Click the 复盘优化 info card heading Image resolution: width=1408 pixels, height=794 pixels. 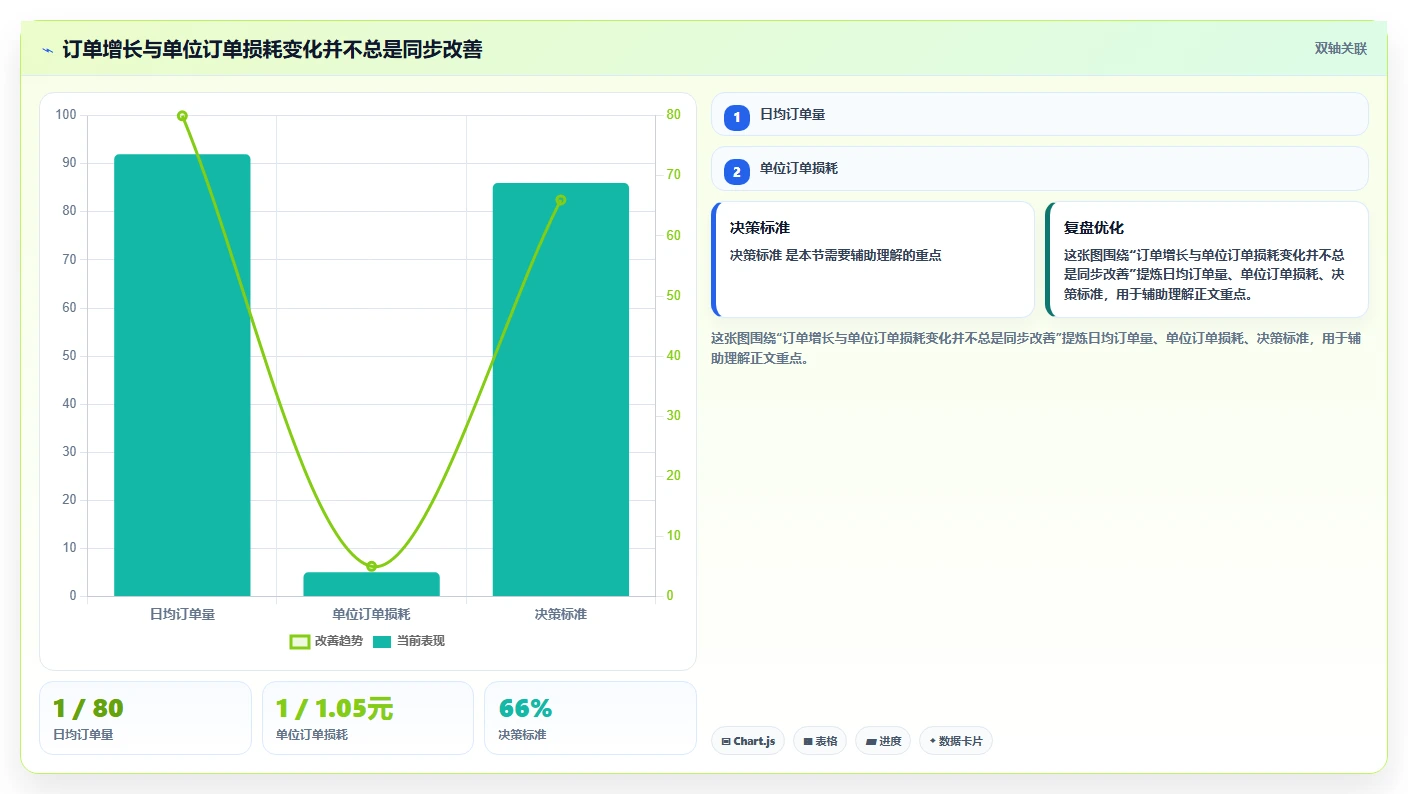coord(1094,228)
